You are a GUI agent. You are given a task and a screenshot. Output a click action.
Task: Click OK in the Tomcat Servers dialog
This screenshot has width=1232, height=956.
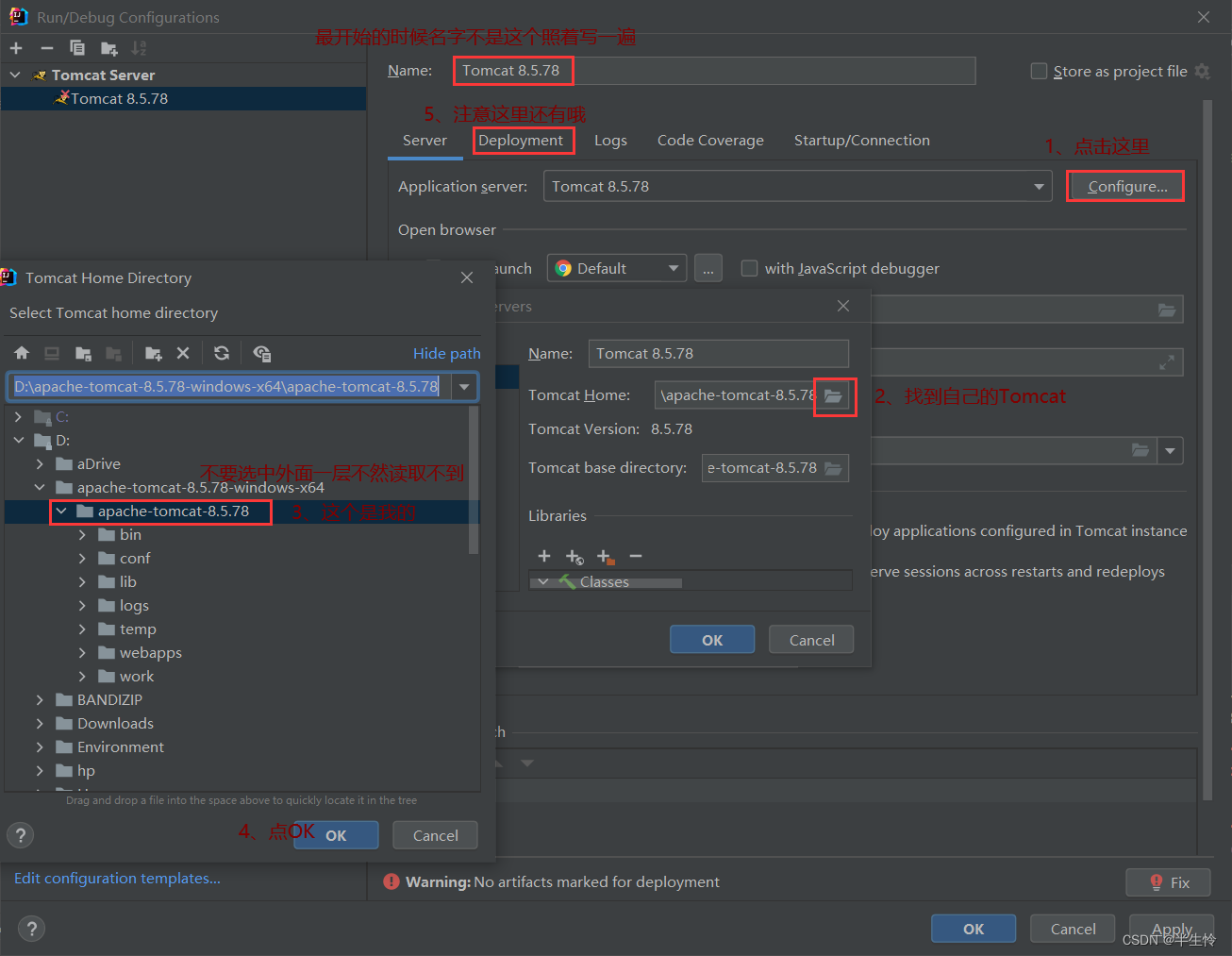712,640
